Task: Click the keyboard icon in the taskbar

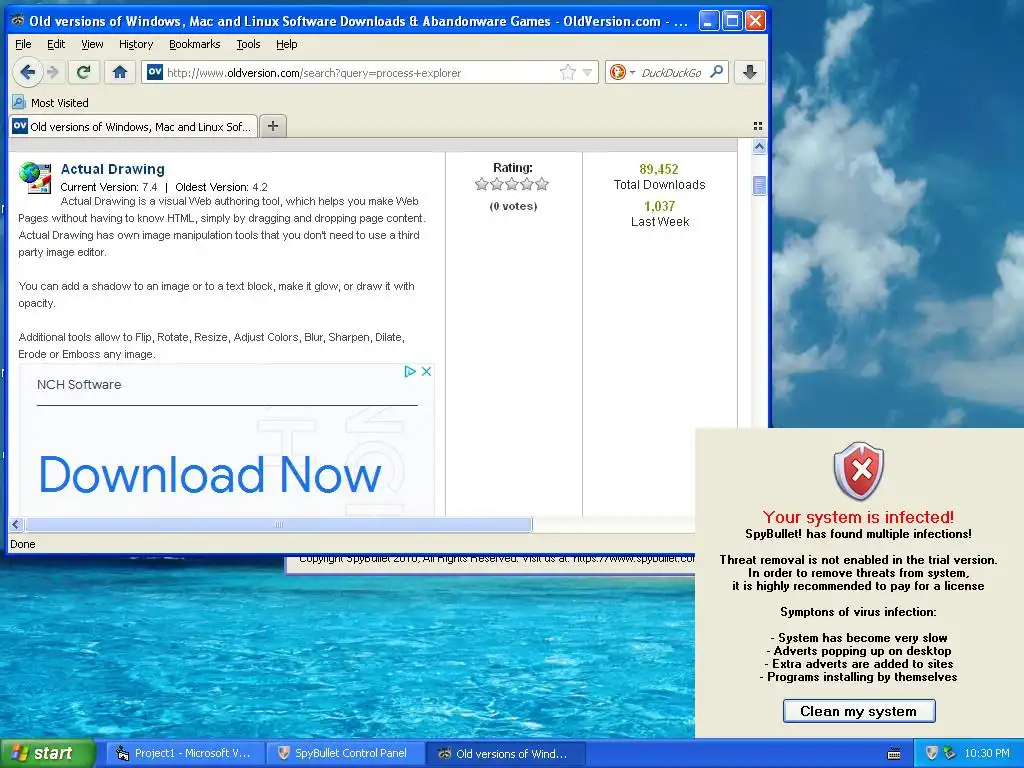Action: [894, 754]
